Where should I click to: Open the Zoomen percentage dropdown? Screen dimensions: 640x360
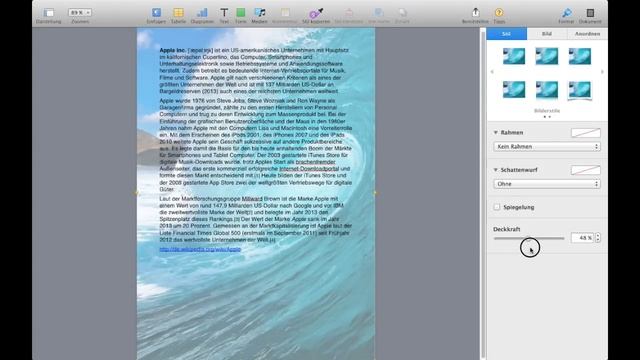click(x=80, y=13)
